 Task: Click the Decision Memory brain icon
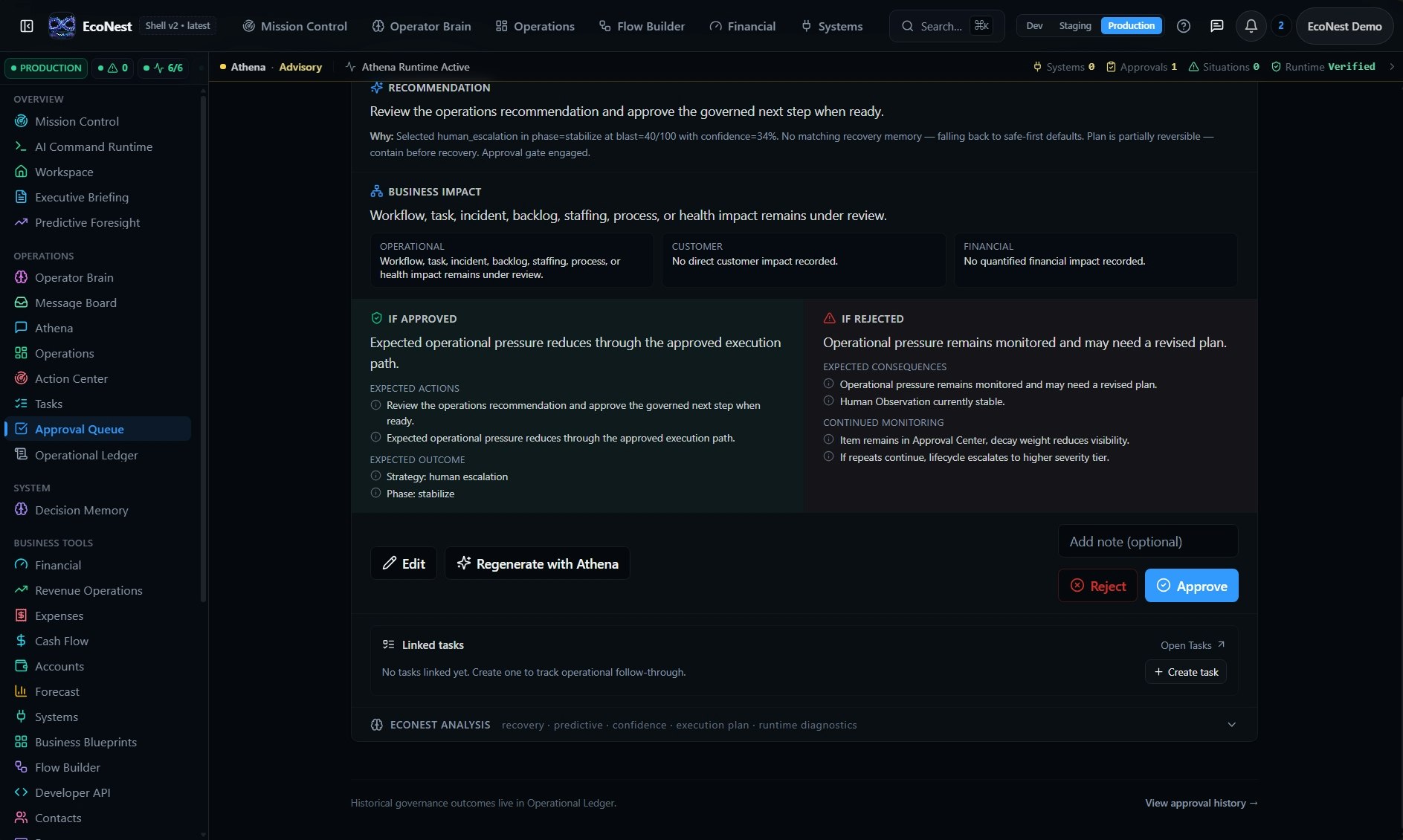21,510
